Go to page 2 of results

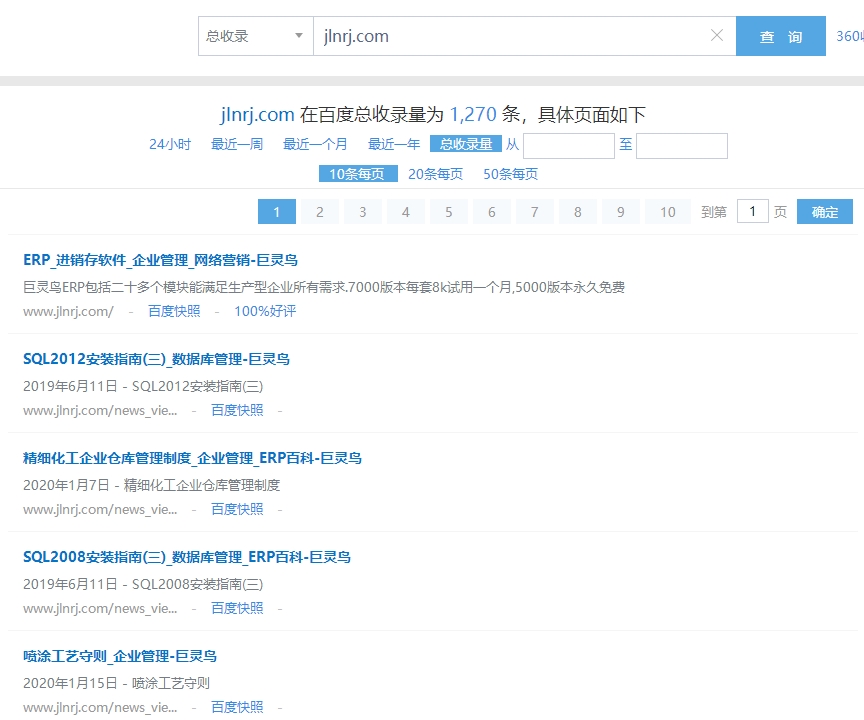[320, 212]
